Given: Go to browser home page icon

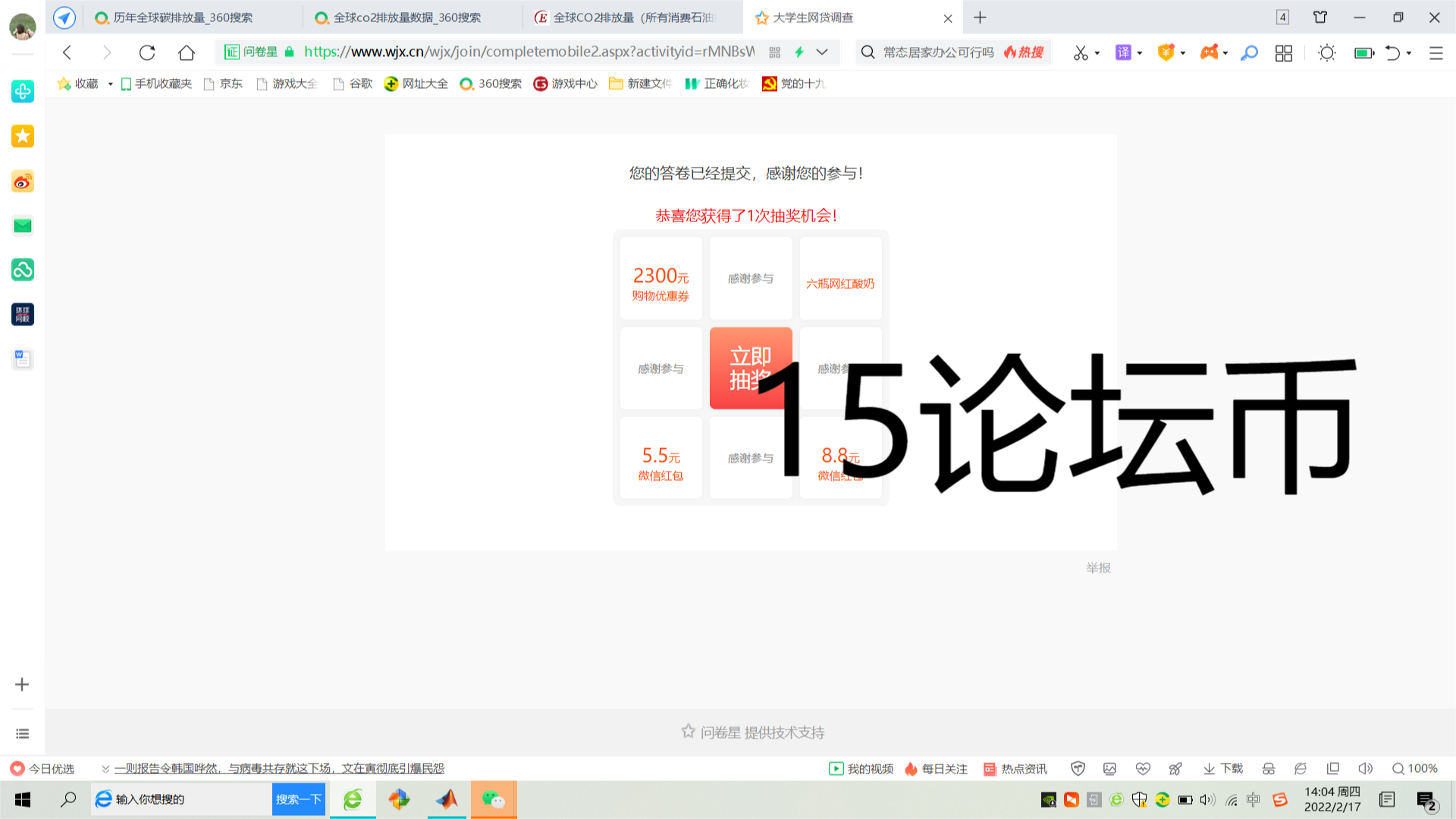Looking at the screenshot, I should tap(186, 52).
